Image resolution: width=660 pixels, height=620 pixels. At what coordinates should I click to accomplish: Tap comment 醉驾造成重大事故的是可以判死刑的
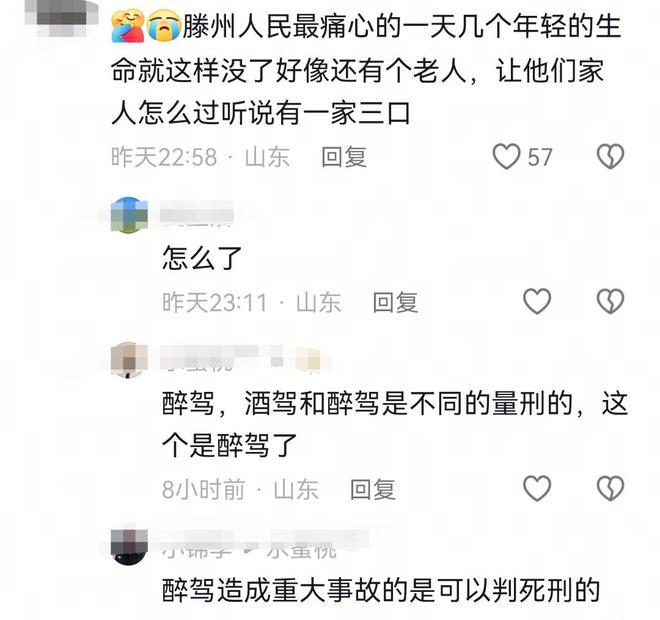click(381, 590)
